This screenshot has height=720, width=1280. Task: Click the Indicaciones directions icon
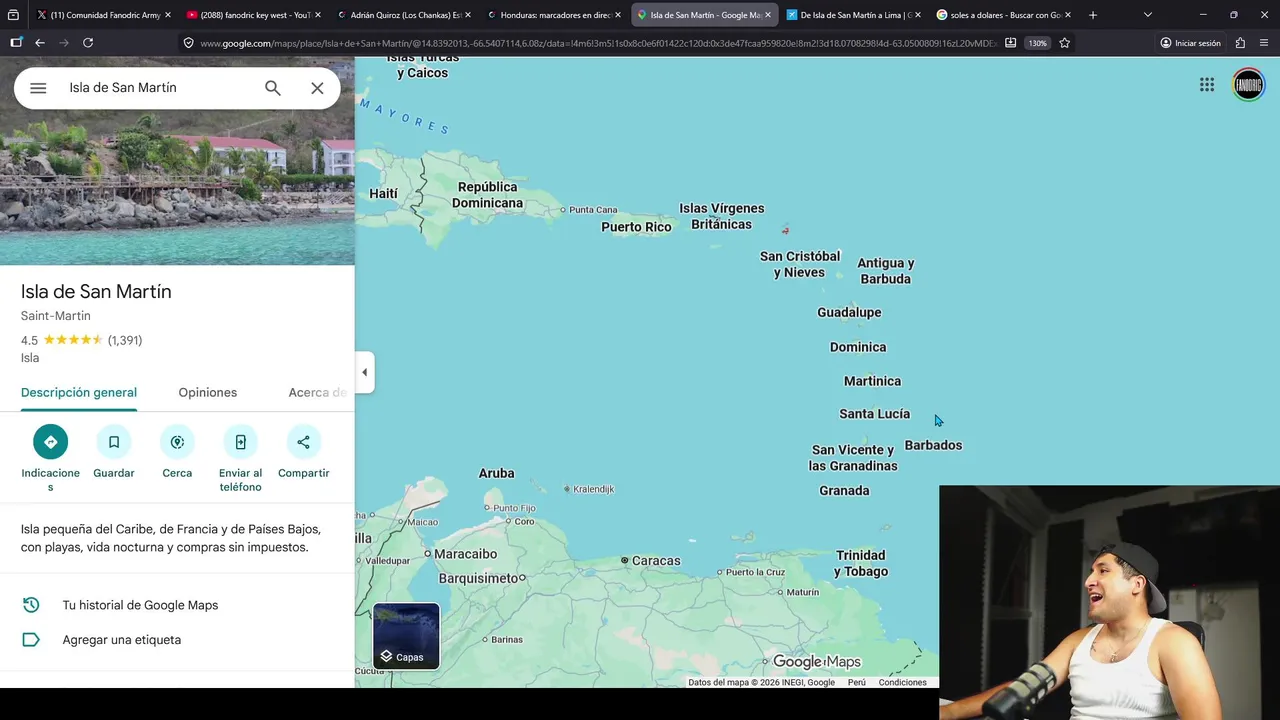50,442
